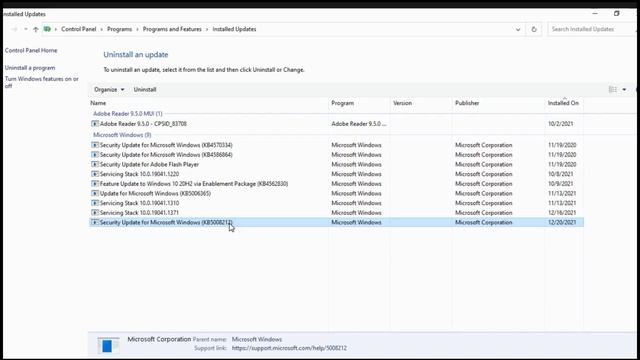Click icon of Security Update for Adobe Flash Player

(x=95, y=164)
